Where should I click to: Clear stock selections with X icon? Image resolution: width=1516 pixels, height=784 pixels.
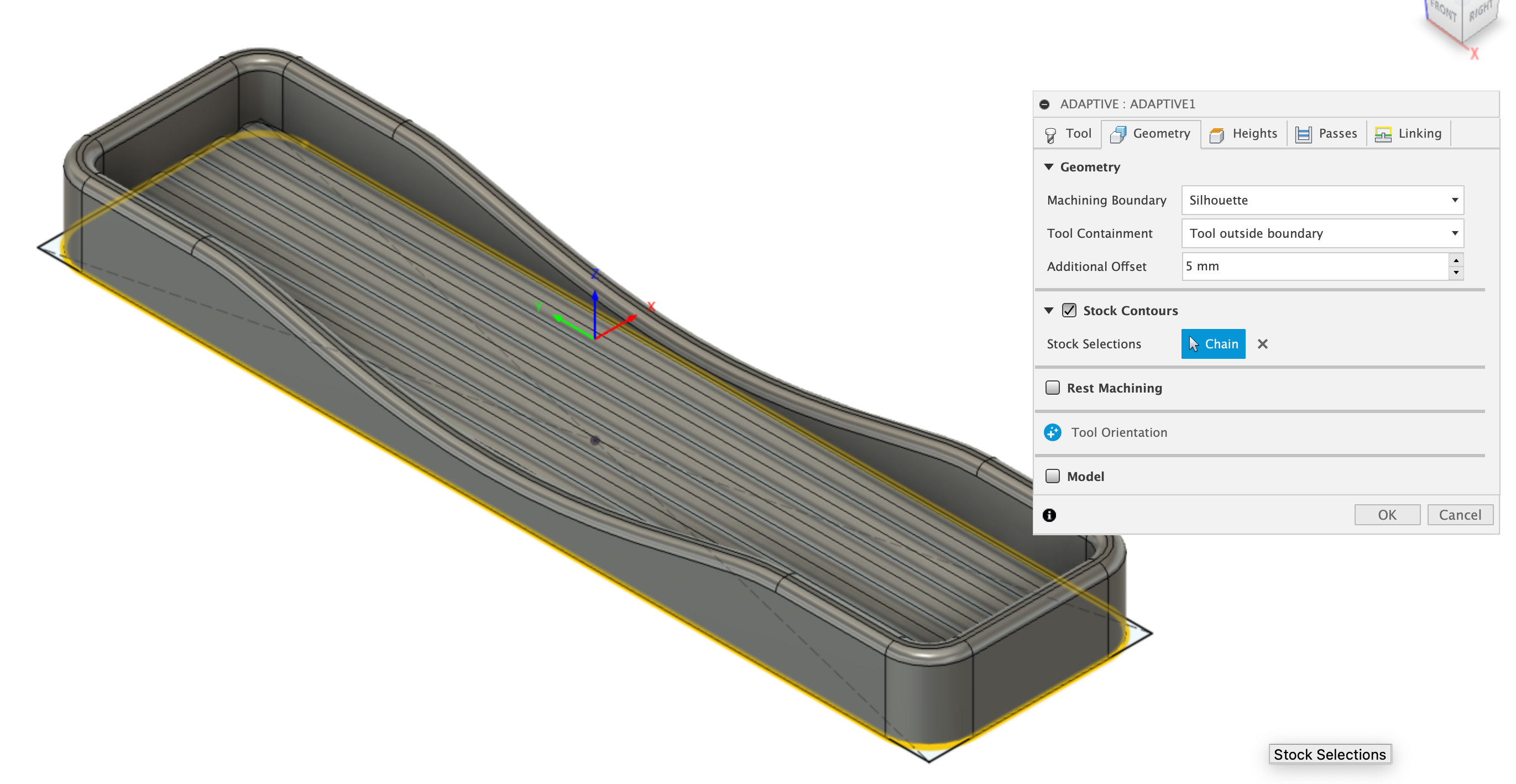(x=1262, y=344)
